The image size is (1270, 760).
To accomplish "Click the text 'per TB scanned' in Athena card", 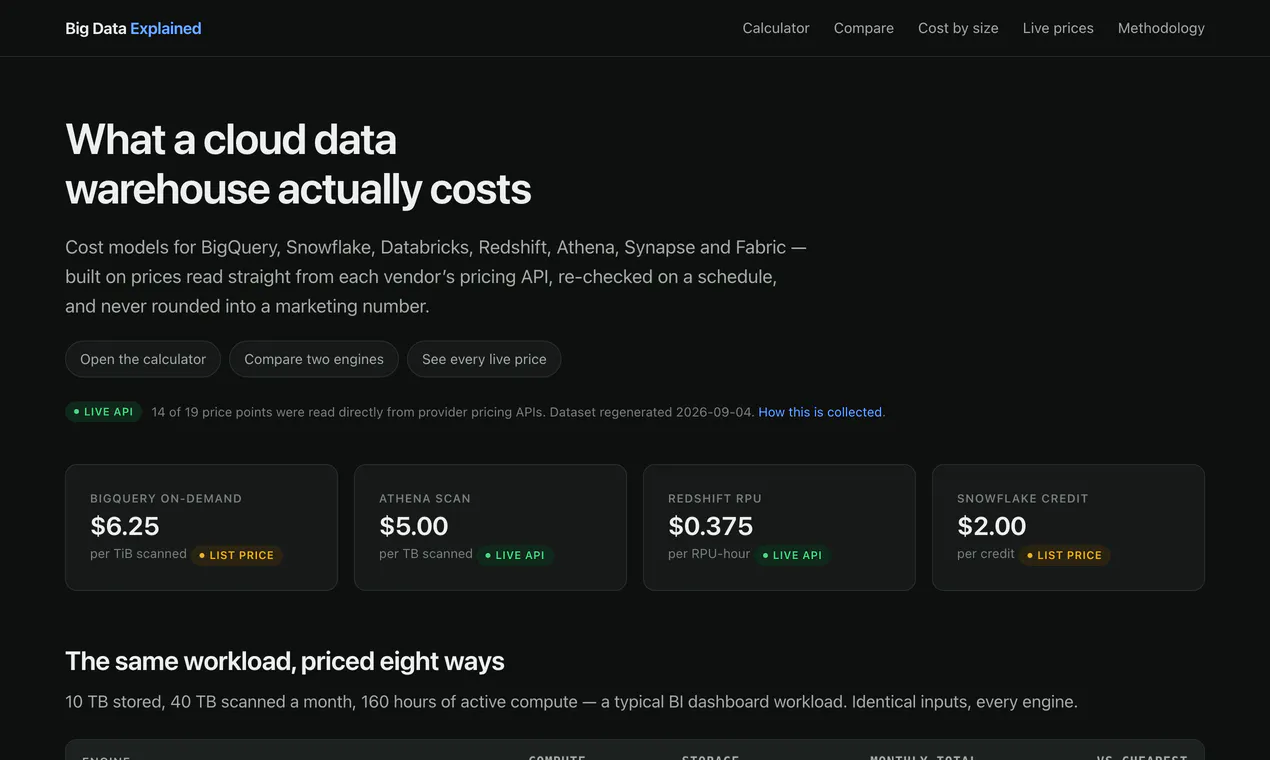I will click(x=426, y=554).
